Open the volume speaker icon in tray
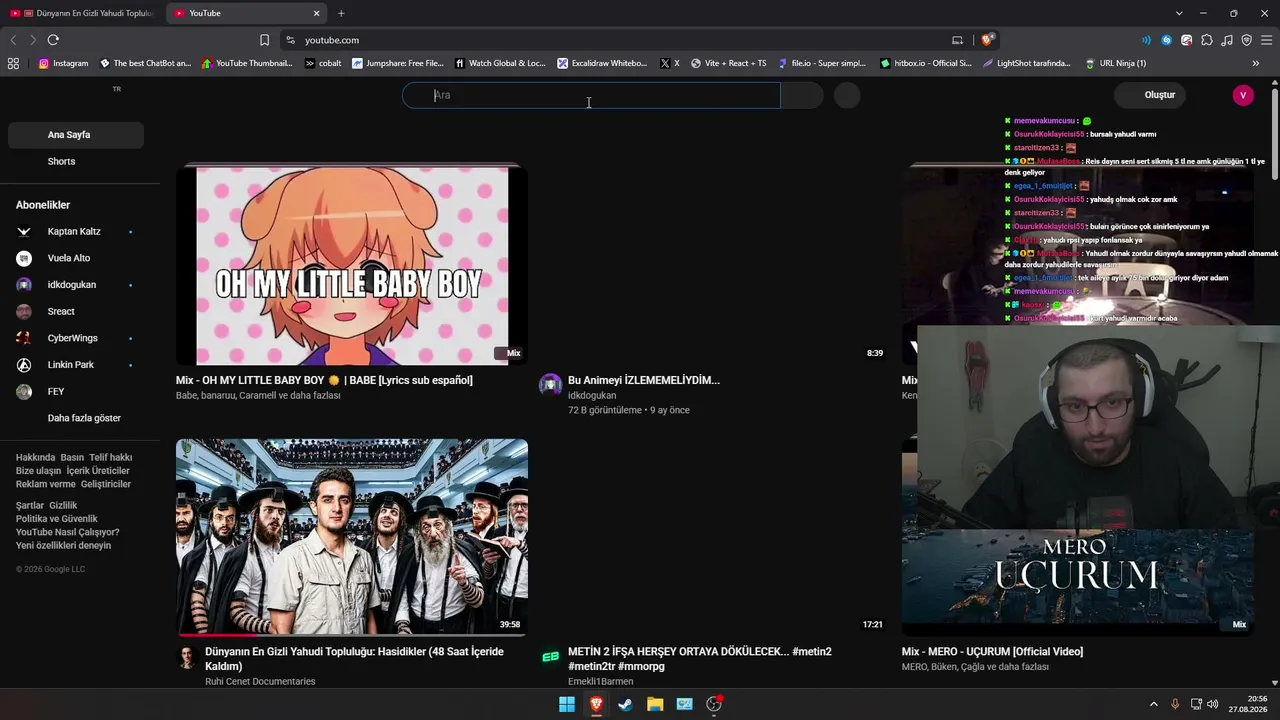Image resolution: width=1280 pixels, height=720 pixels. click(1213, 704)
